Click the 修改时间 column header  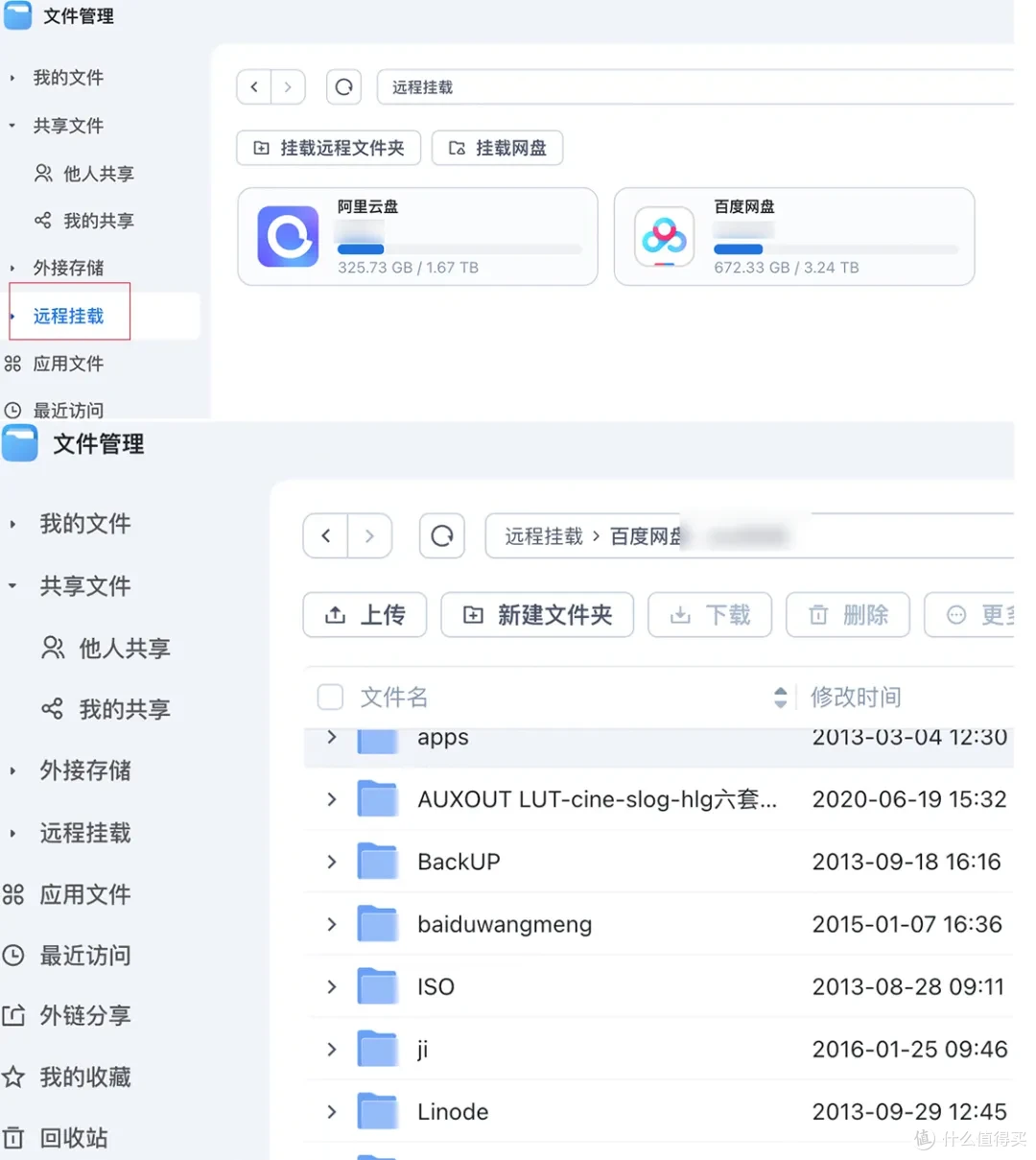tap(856, 697)
